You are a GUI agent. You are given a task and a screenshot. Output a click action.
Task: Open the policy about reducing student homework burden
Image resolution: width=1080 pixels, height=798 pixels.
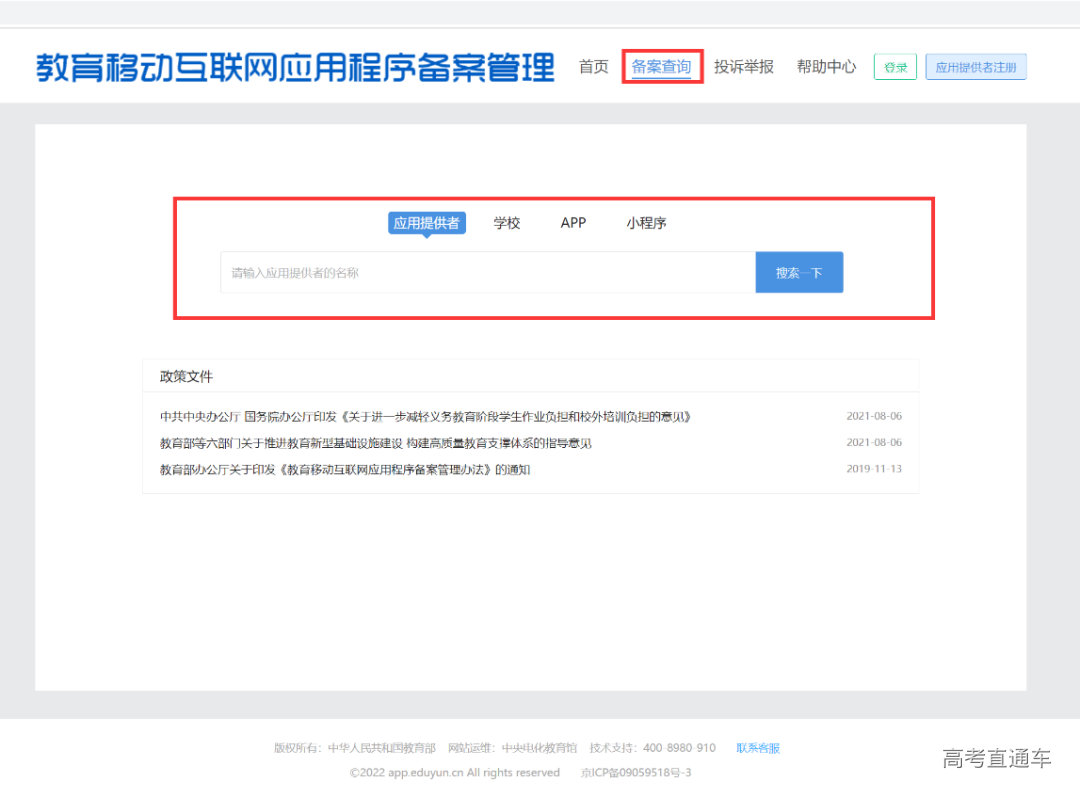(424, 415)
